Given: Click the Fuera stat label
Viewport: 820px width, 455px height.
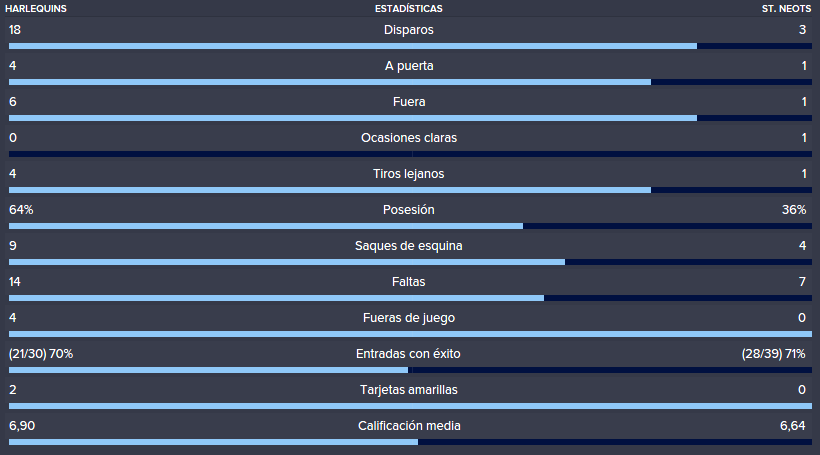Looking at the screenshot, I should click(x=409, y=102).
